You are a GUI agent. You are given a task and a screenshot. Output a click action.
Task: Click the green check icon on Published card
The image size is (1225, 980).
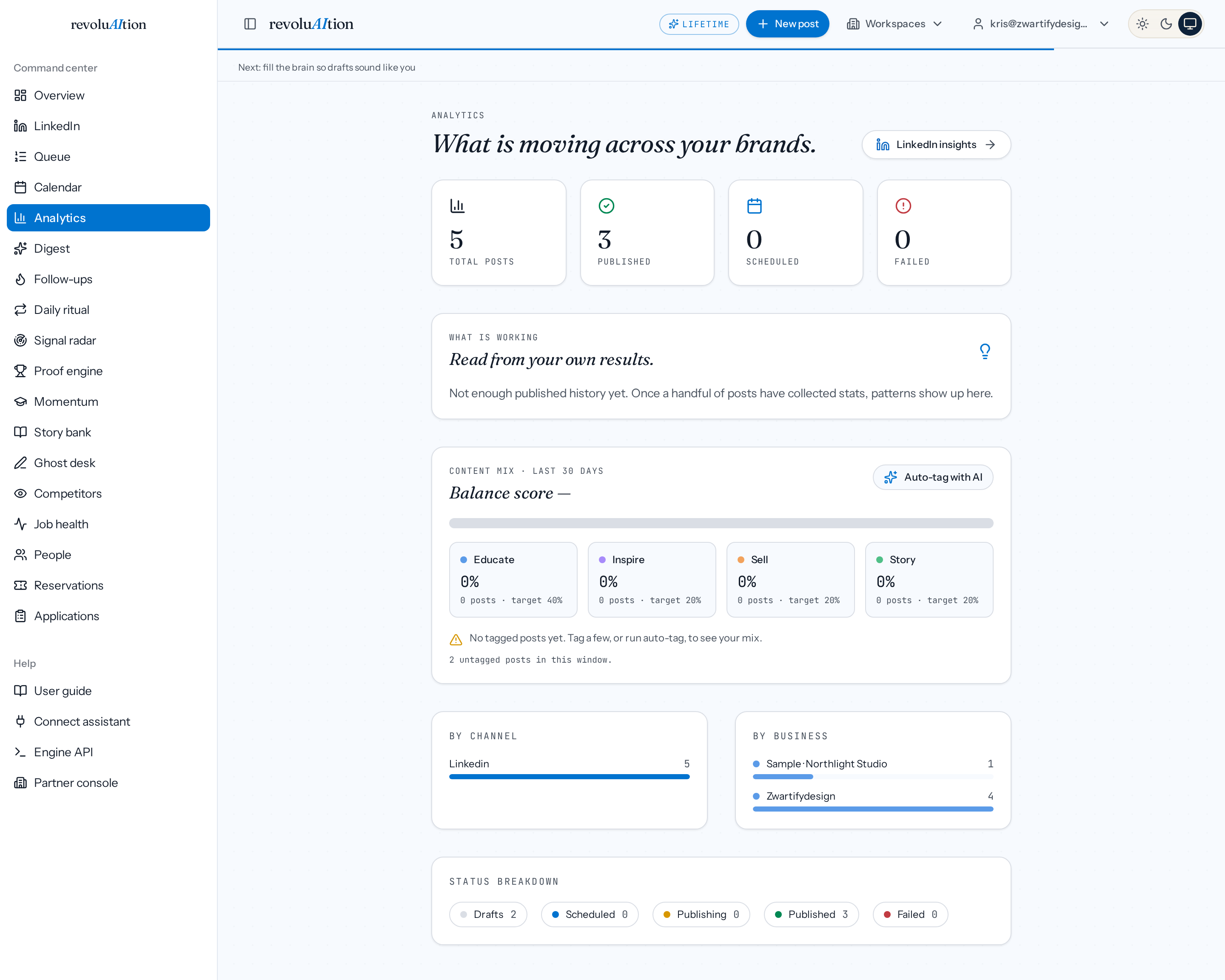coord(606,206)
